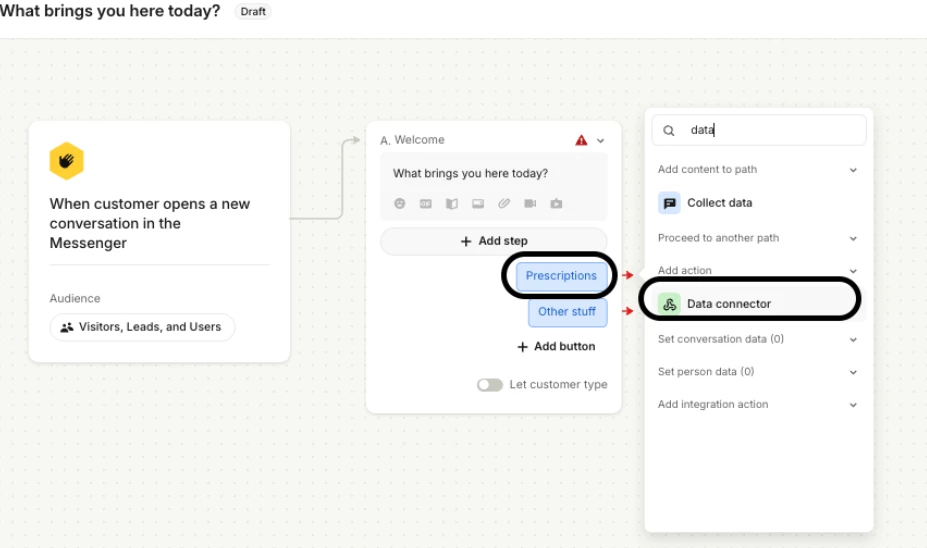927x548 pixels.
Task: Insert an image with the image icon
Action: point(478,204)
